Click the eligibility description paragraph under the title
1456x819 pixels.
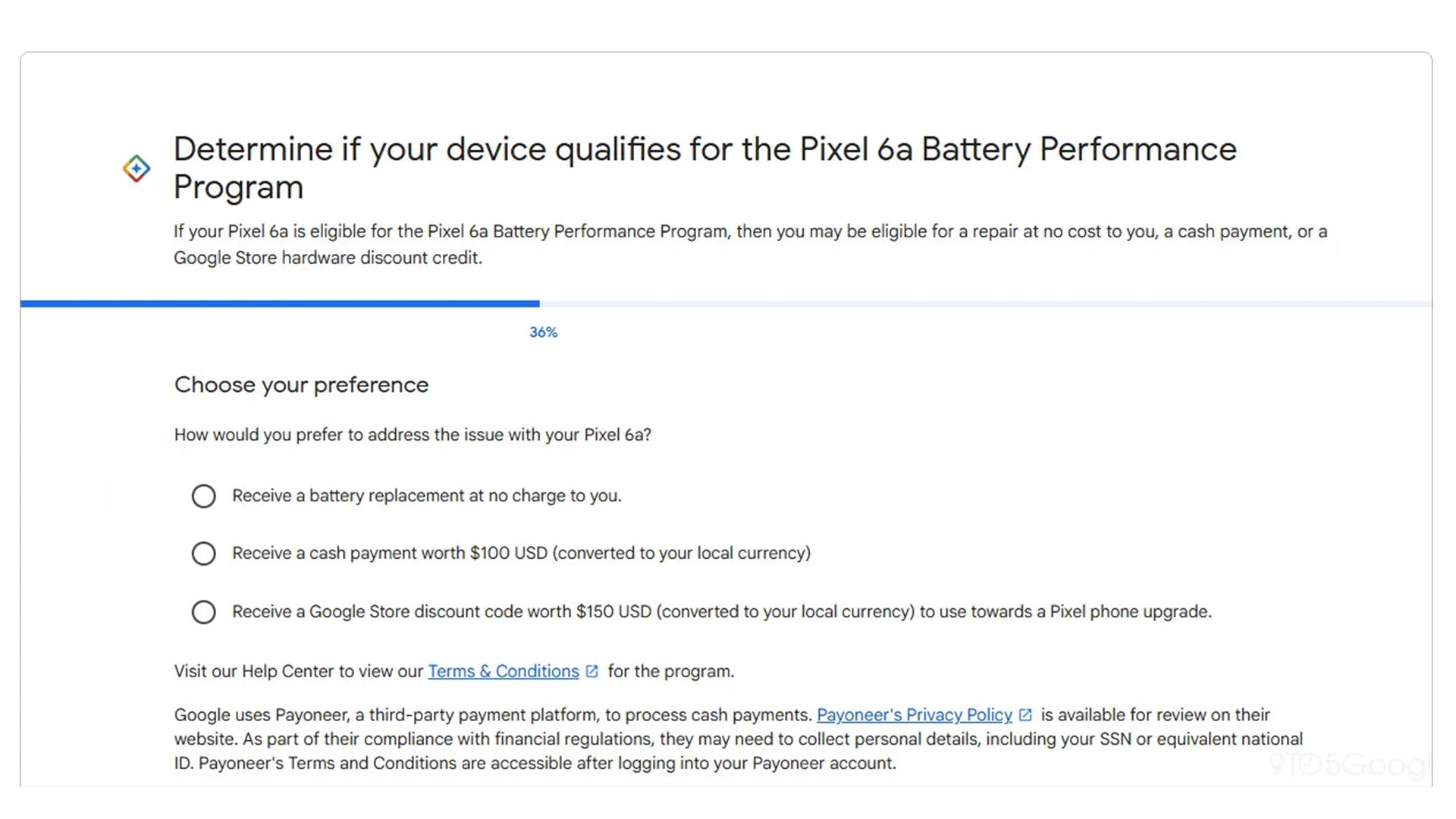click(x=750, y=244)
